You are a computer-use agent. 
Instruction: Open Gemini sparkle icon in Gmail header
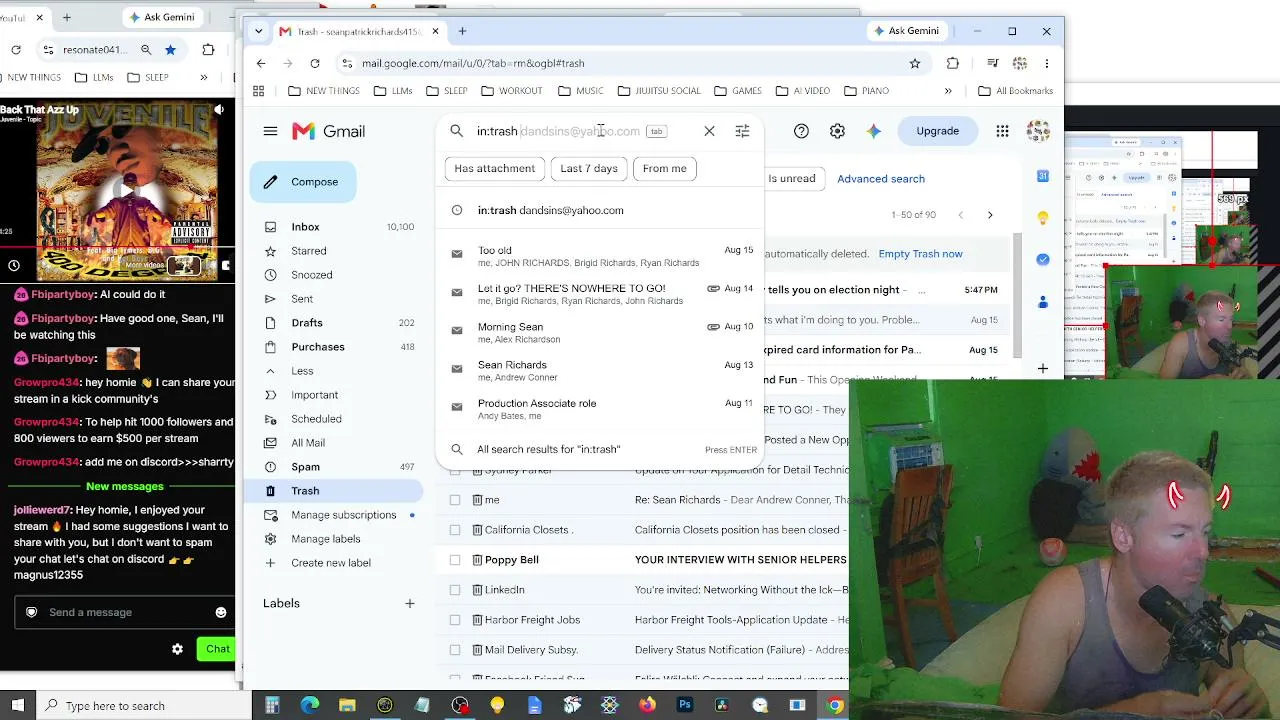coord(873,131)
